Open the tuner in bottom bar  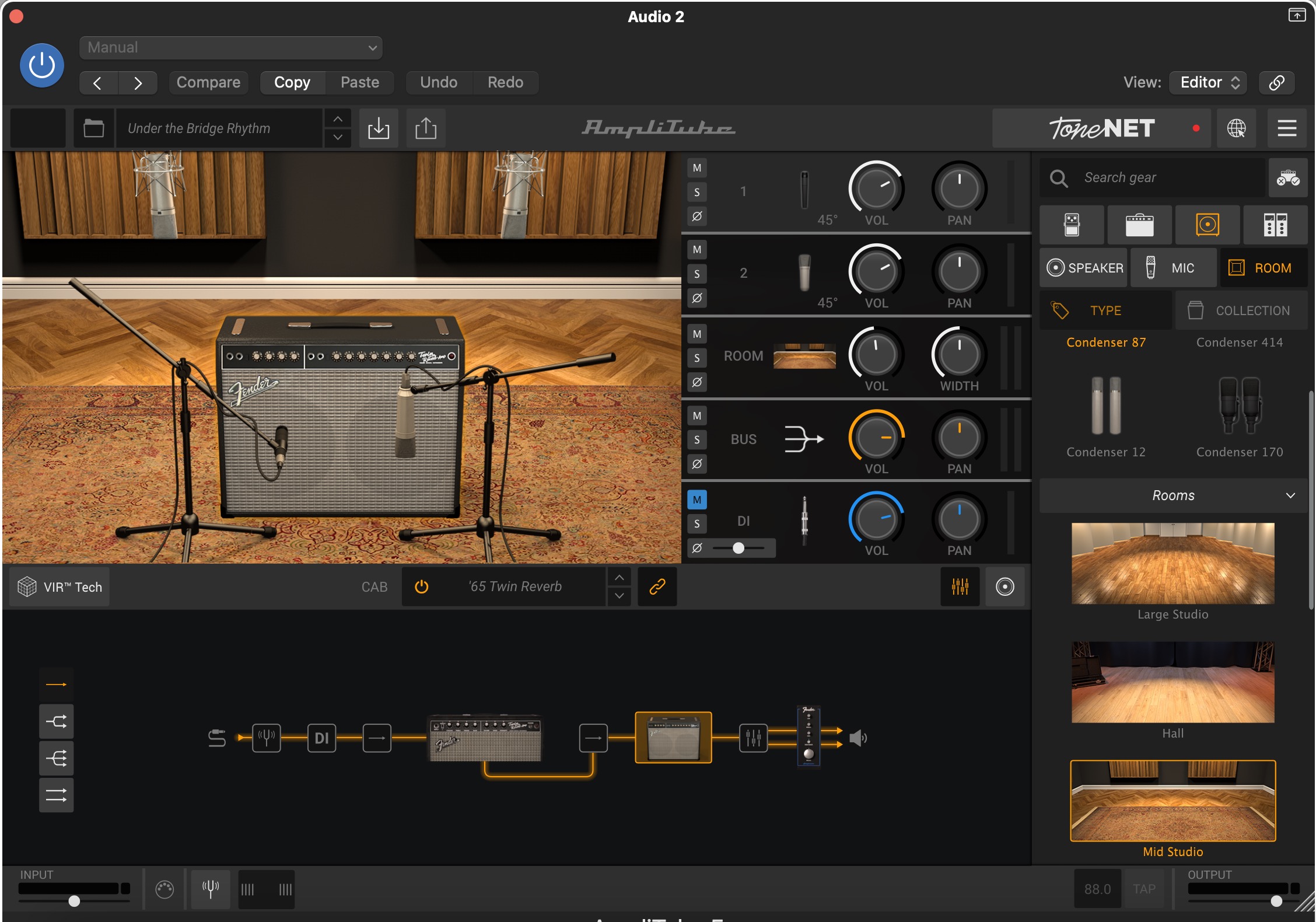point(211,889)
